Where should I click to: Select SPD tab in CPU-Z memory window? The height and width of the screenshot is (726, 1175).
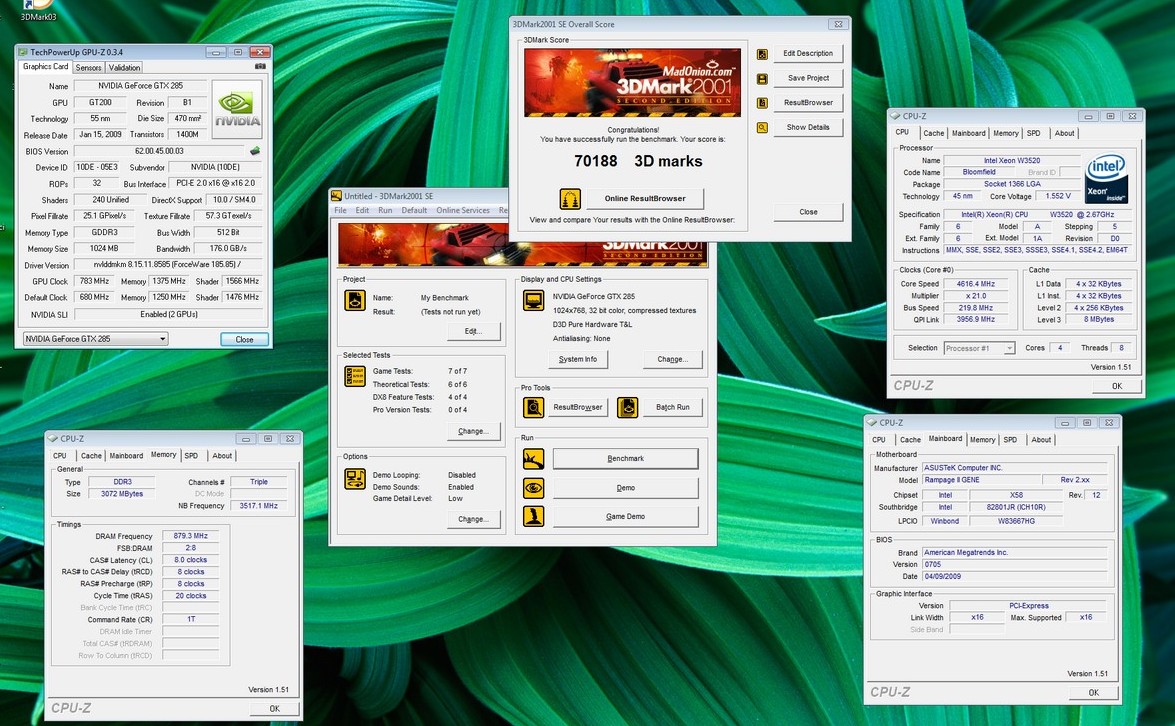[x=192, y=456]
